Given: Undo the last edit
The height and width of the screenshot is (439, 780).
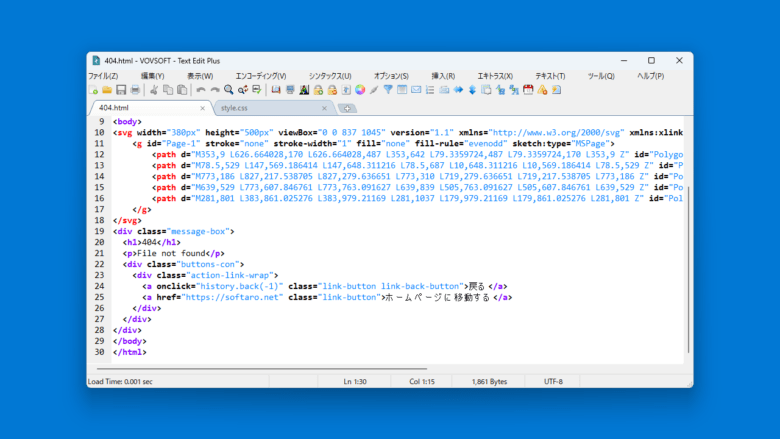Looking at the screenshot, I should coord(200,90).
